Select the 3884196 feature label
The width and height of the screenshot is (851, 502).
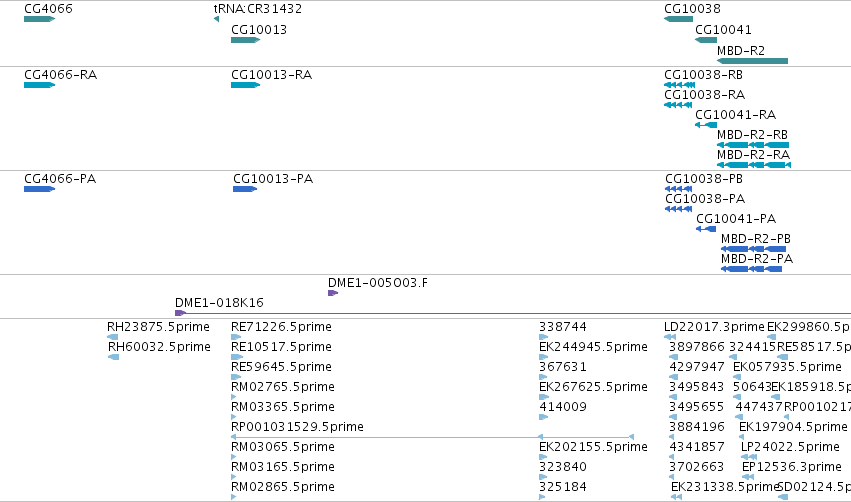[x=697, y=428]
